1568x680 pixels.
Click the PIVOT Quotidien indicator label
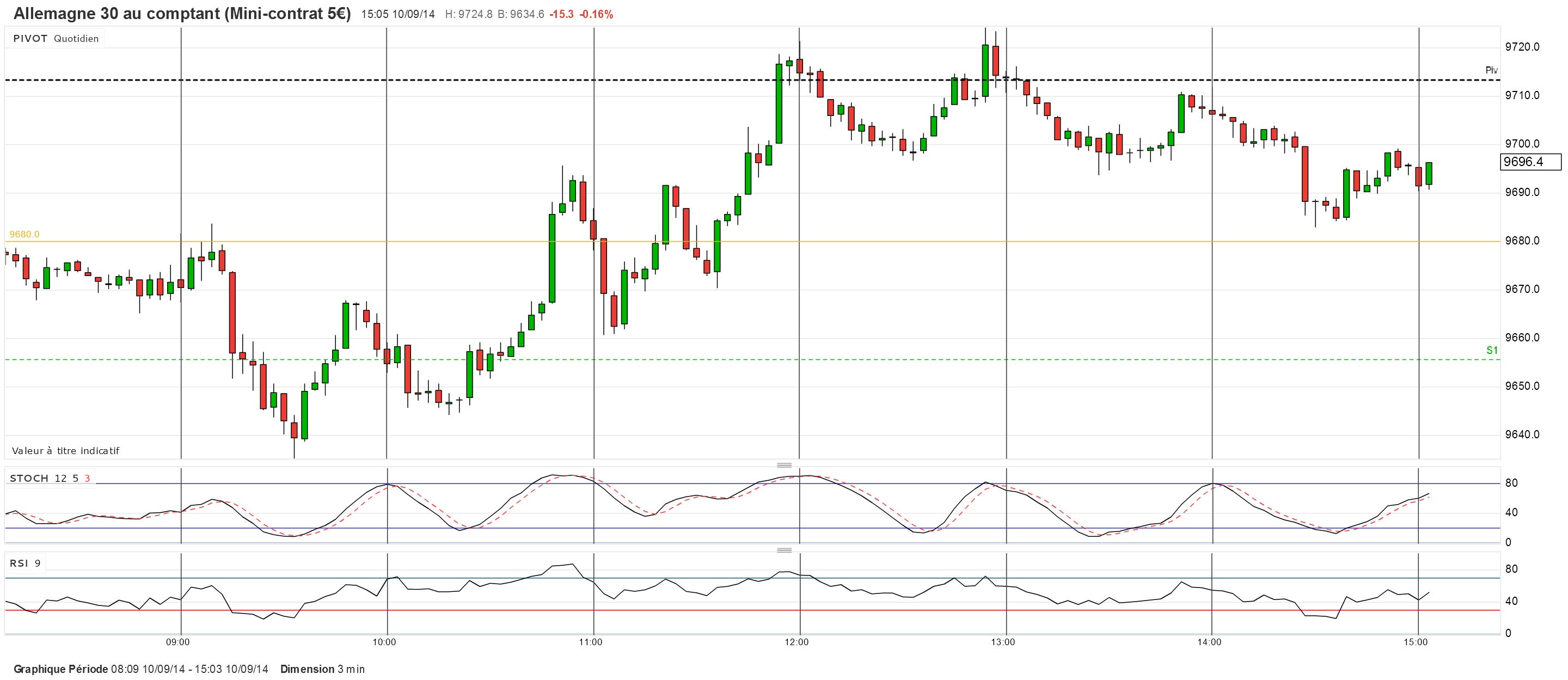(56, 38)
